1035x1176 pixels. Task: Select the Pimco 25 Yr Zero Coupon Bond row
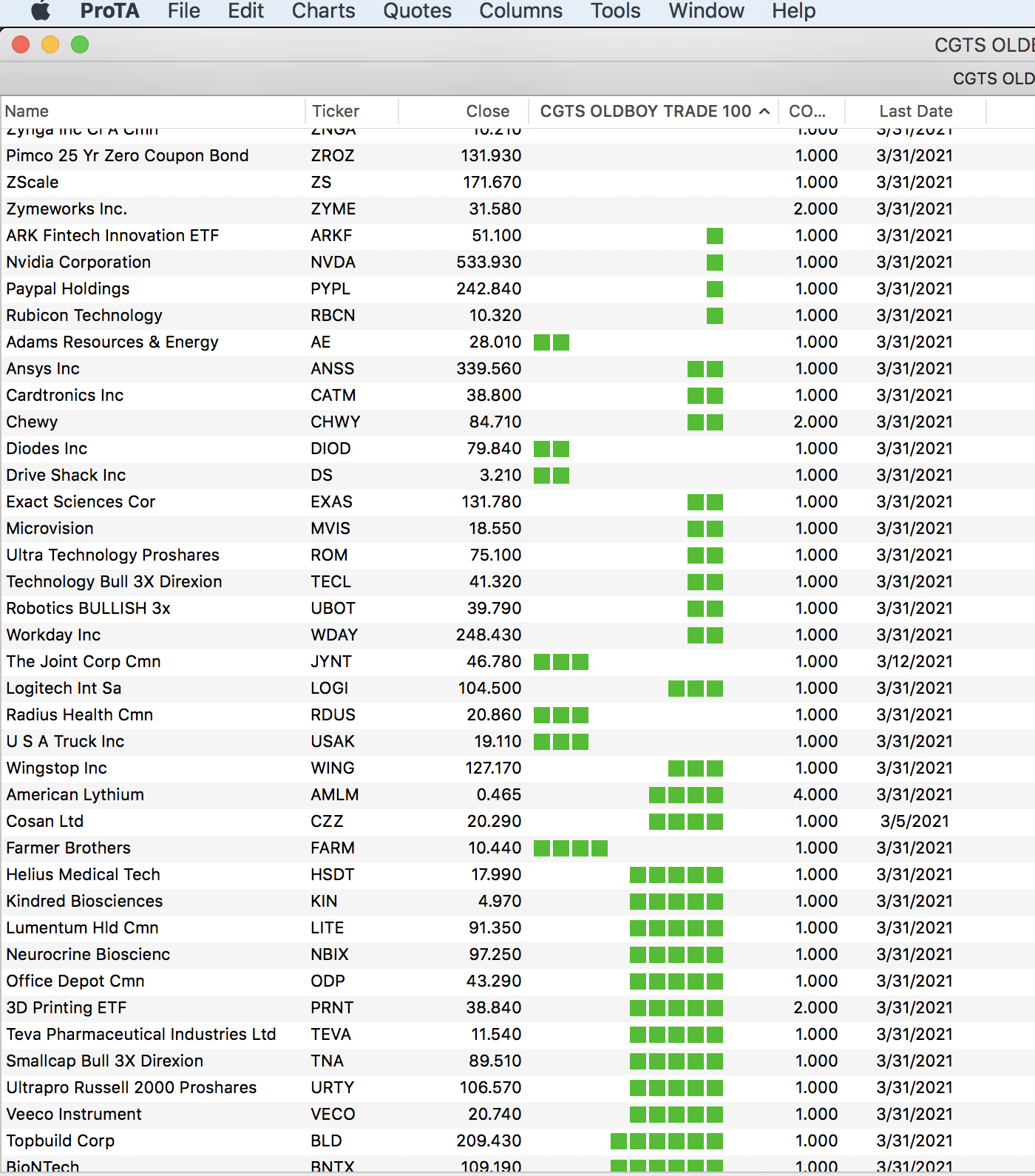coord(517,156)
